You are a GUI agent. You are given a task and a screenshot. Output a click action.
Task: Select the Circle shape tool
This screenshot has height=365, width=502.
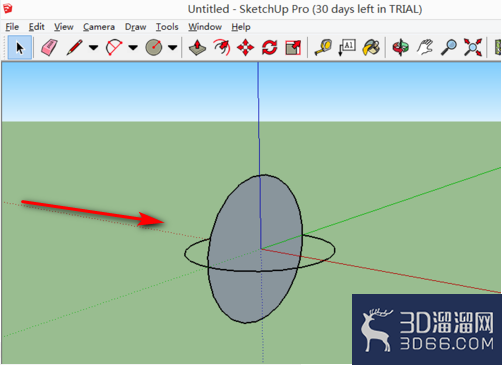click(154, 47)
